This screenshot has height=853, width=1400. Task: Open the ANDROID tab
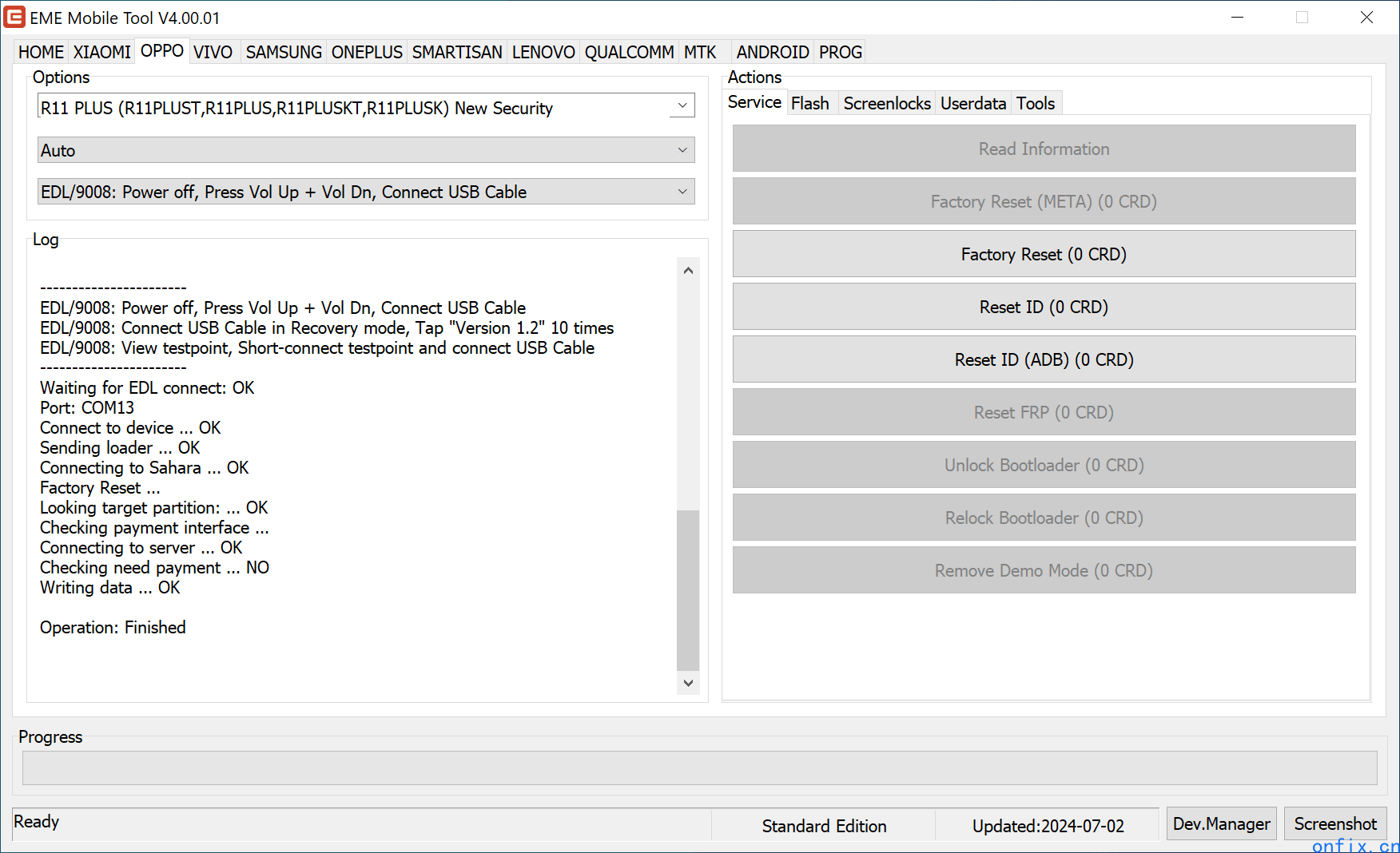pyautogui.click(x=773, y=52)
